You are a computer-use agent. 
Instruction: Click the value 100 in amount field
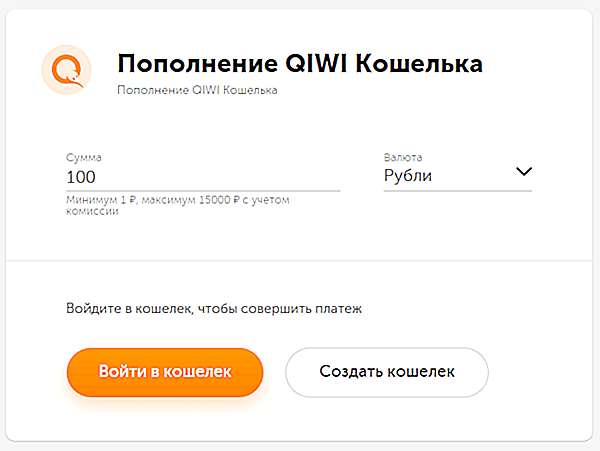[81, 177]
